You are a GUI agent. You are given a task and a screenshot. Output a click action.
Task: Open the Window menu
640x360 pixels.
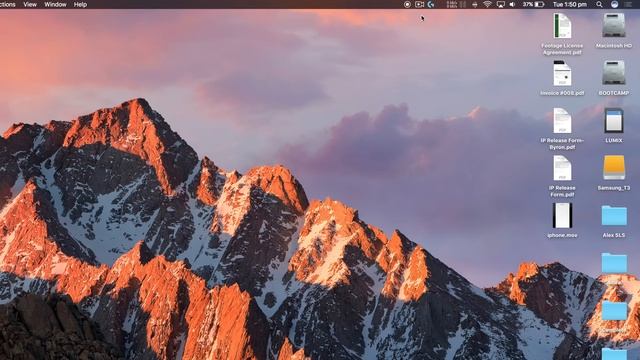(x=55, y=4)
